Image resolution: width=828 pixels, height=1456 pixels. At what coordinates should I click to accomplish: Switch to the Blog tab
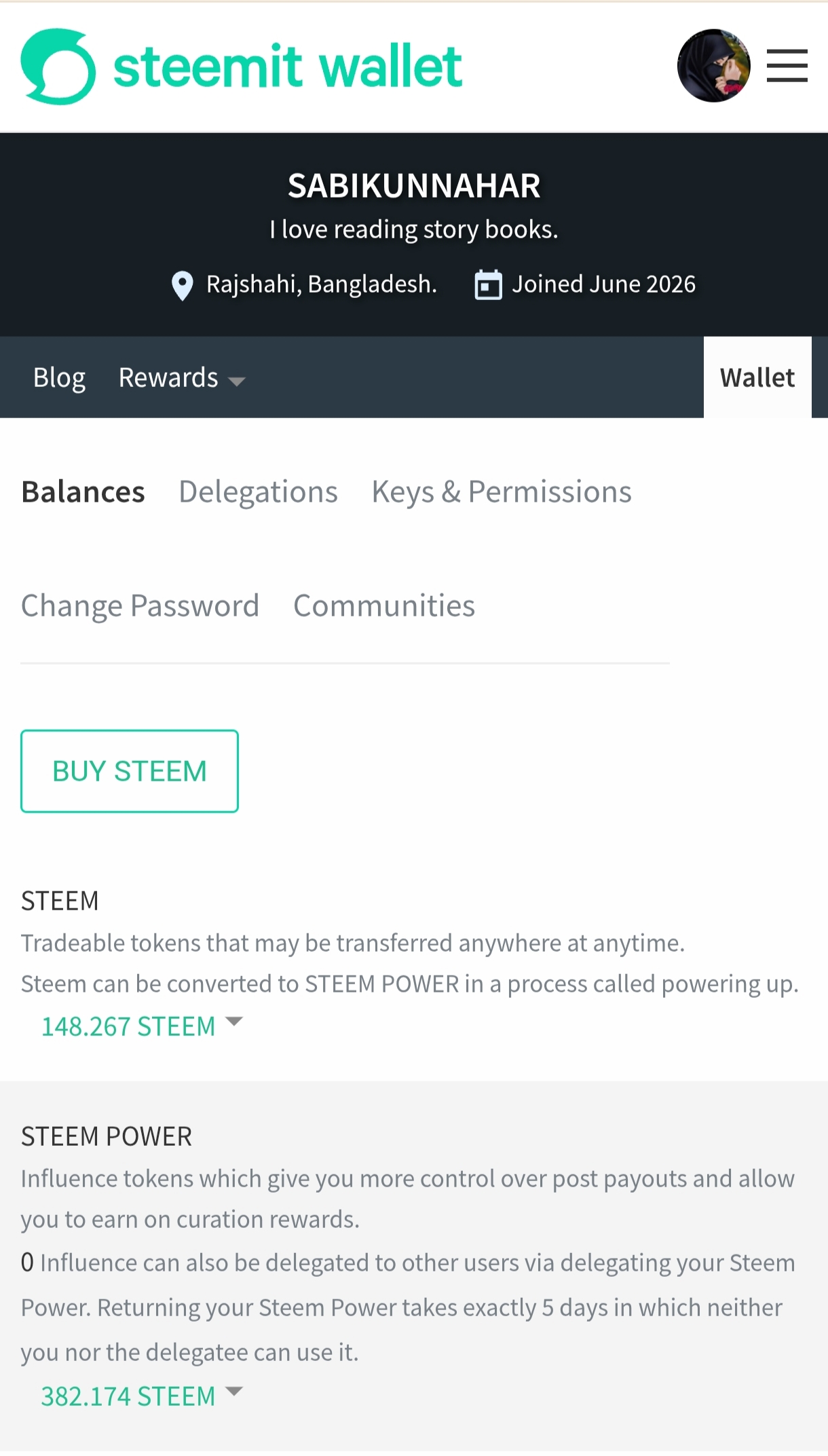(x=59, y=377)
